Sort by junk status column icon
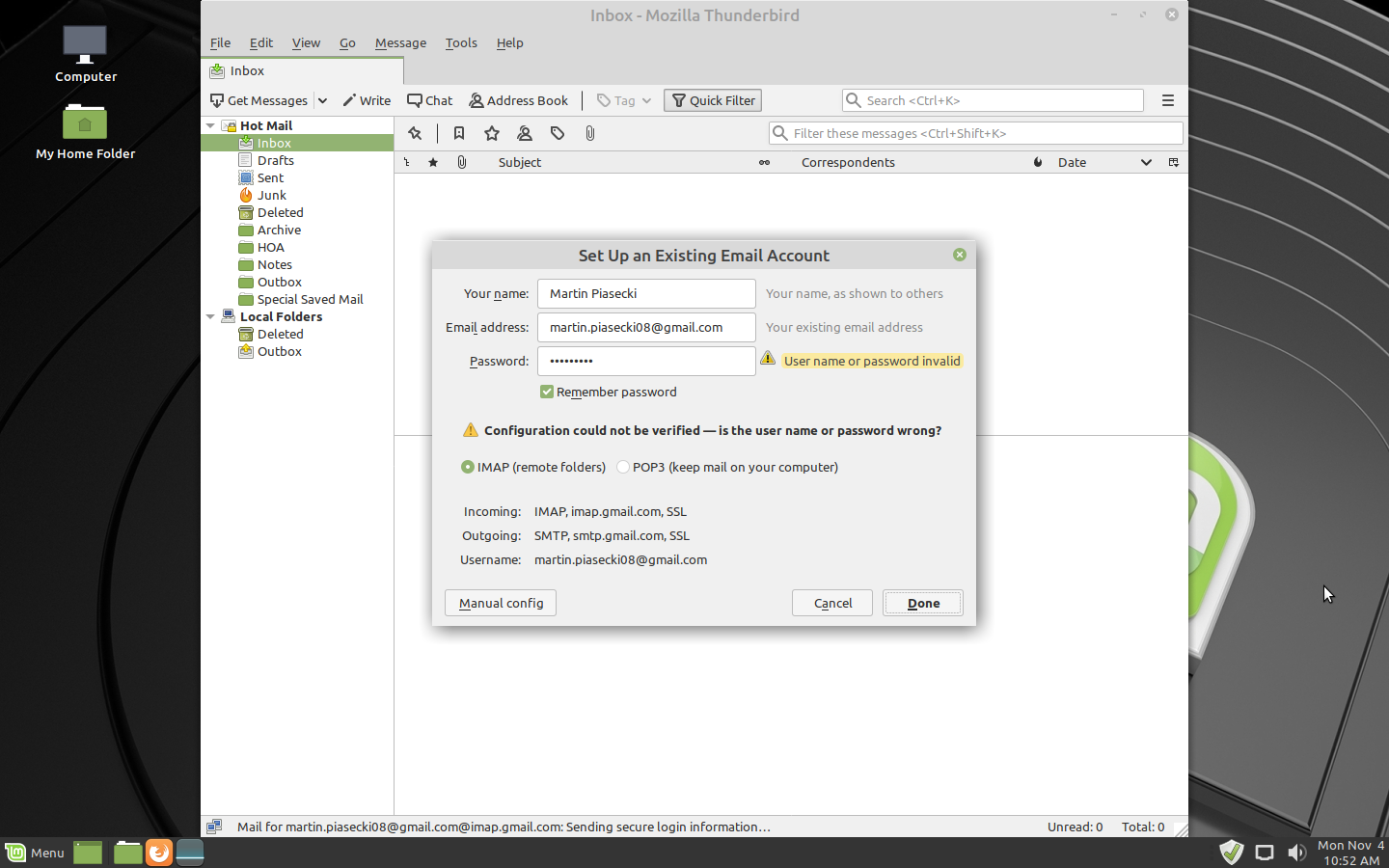Screen dimensions: 1389x868 (1038, 162)
